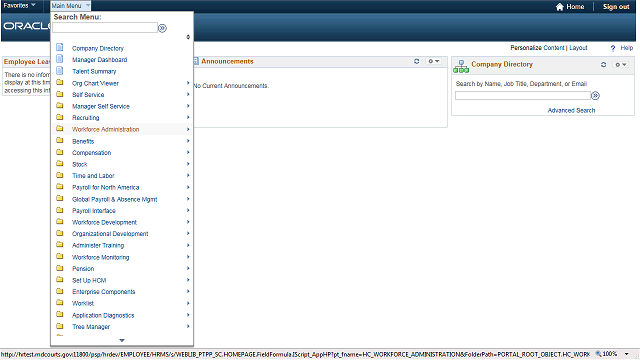Click the Company Directory search field
This screenshot has width=640, height=360.
point(523,96)
